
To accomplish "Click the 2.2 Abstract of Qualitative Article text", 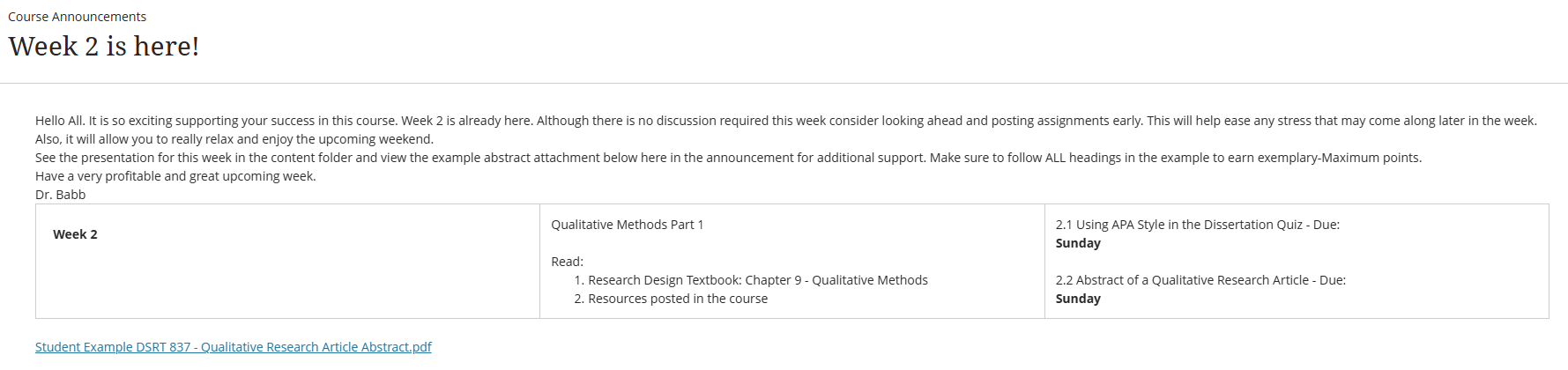I will 1200,280.
